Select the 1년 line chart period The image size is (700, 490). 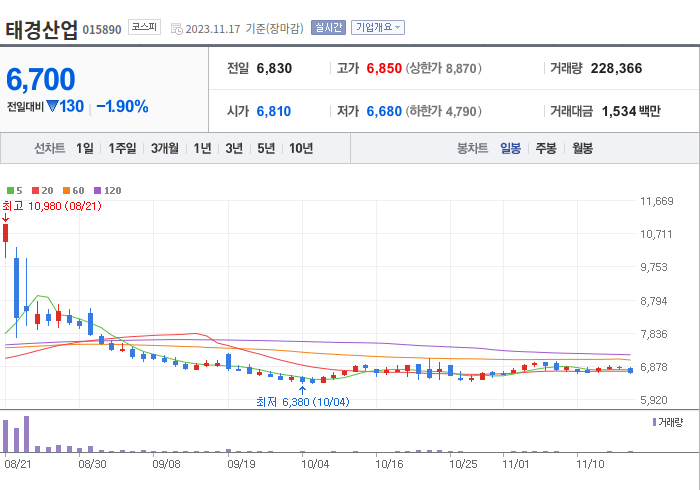point(202,148)
